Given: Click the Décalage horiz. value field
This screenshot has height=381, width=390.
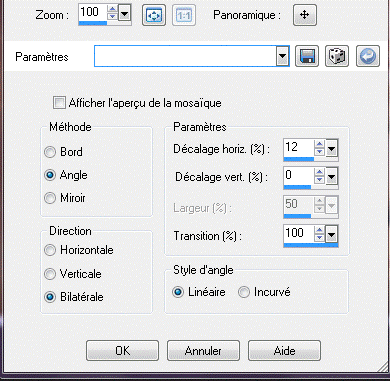Looking at the screenshot, I should point(298,147).
